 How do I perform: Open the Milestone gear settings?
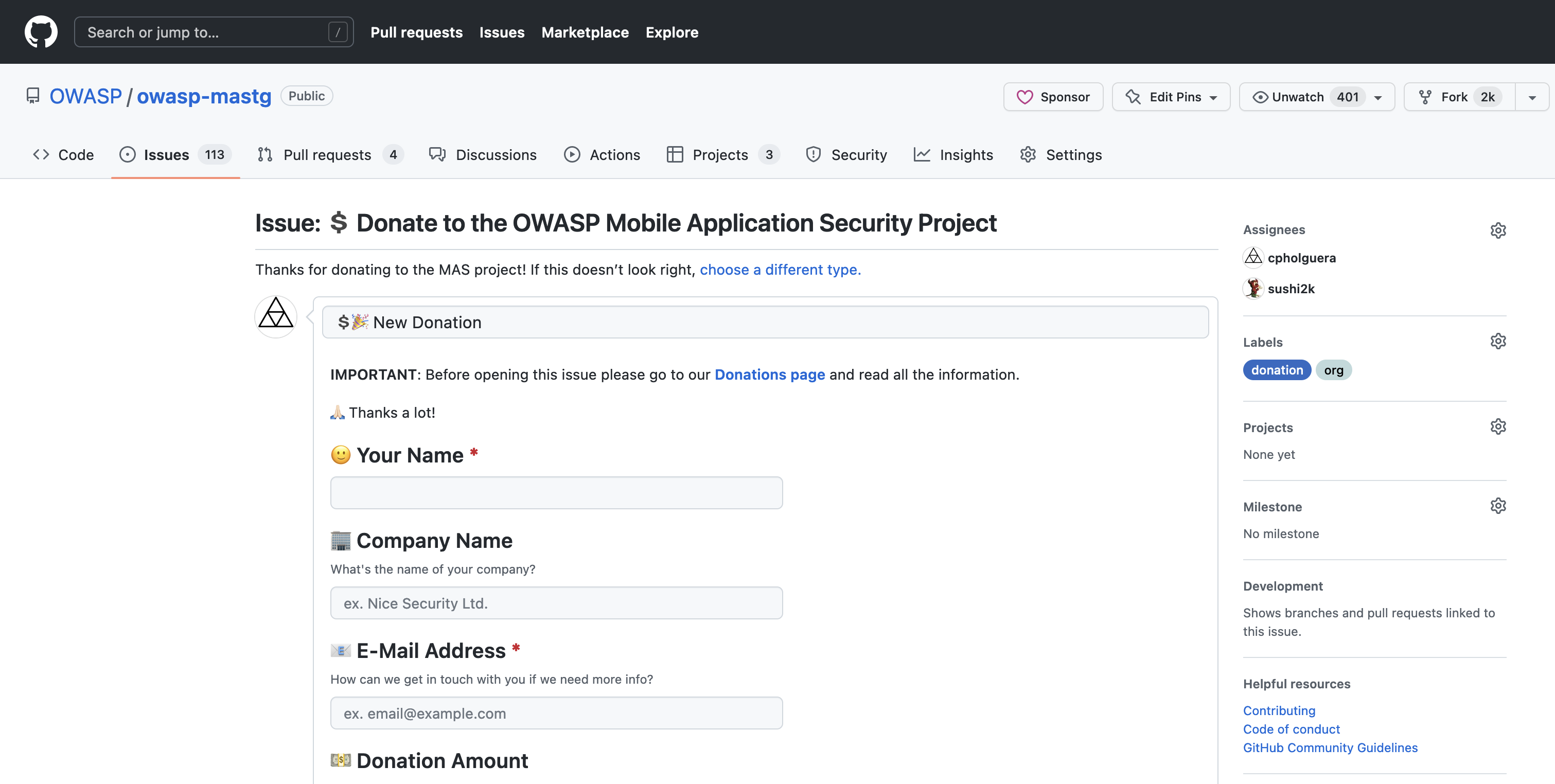point(1498,506)
